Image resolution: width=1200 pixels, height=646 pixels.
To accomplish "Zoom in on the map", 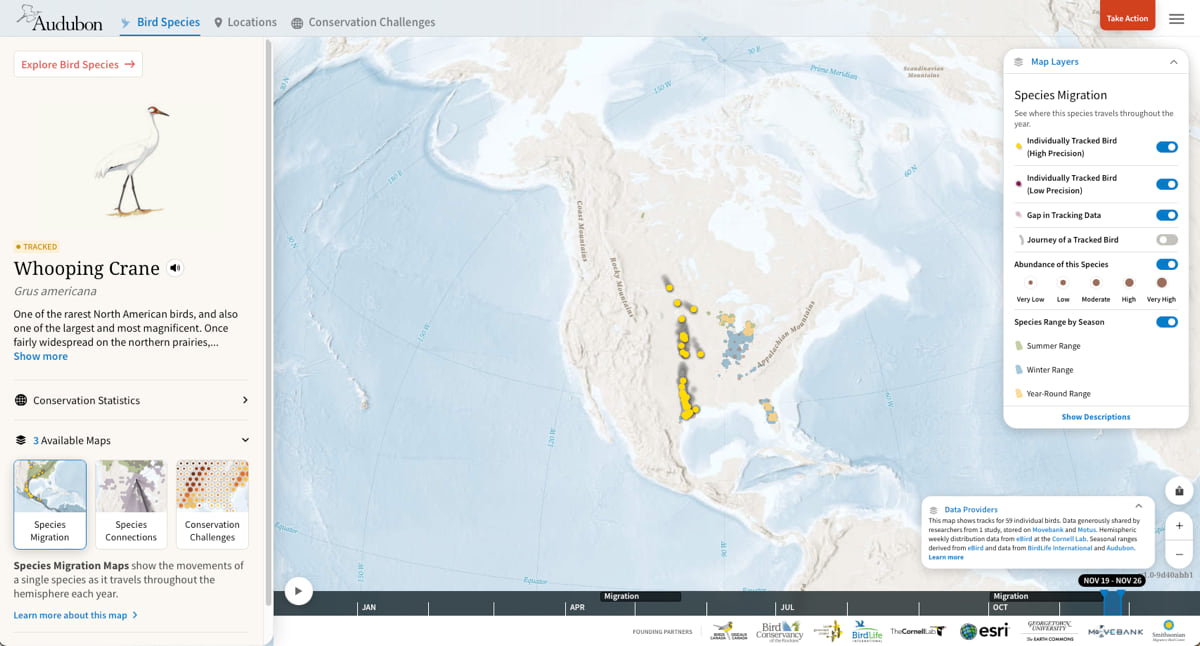I will click(1178, 525).
